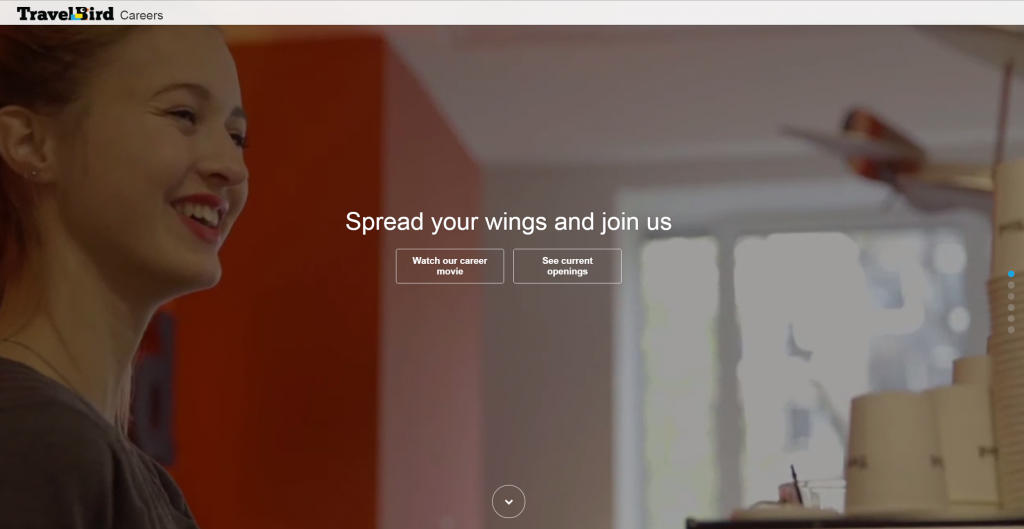Screen dimensions: 1024x529
Task: Click the circular down-chevron scroll icon
Action: tap(508, 502)
